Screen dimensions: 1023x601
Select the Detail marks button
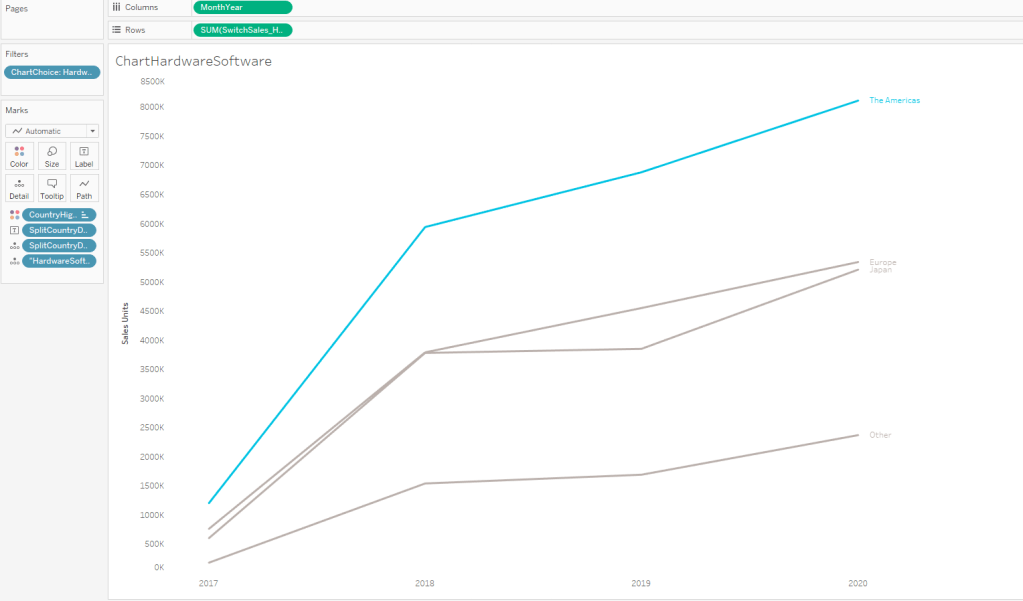tap(19, 189)
